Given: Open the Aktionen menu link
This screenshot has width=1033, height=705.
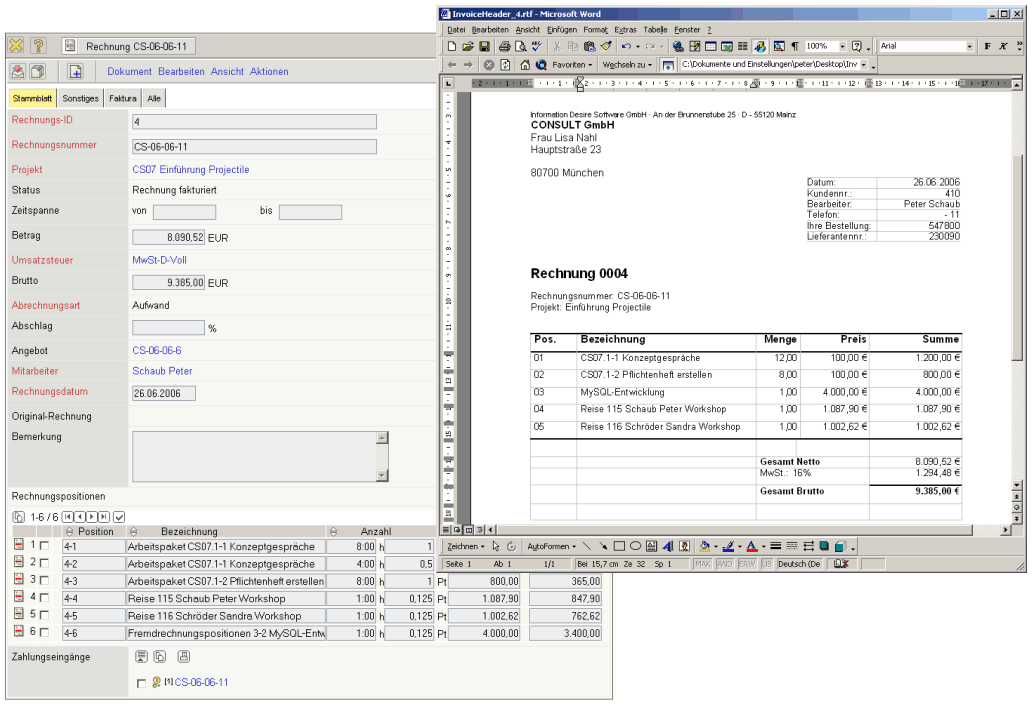Looking at the screenshot, I should point(269,71).
